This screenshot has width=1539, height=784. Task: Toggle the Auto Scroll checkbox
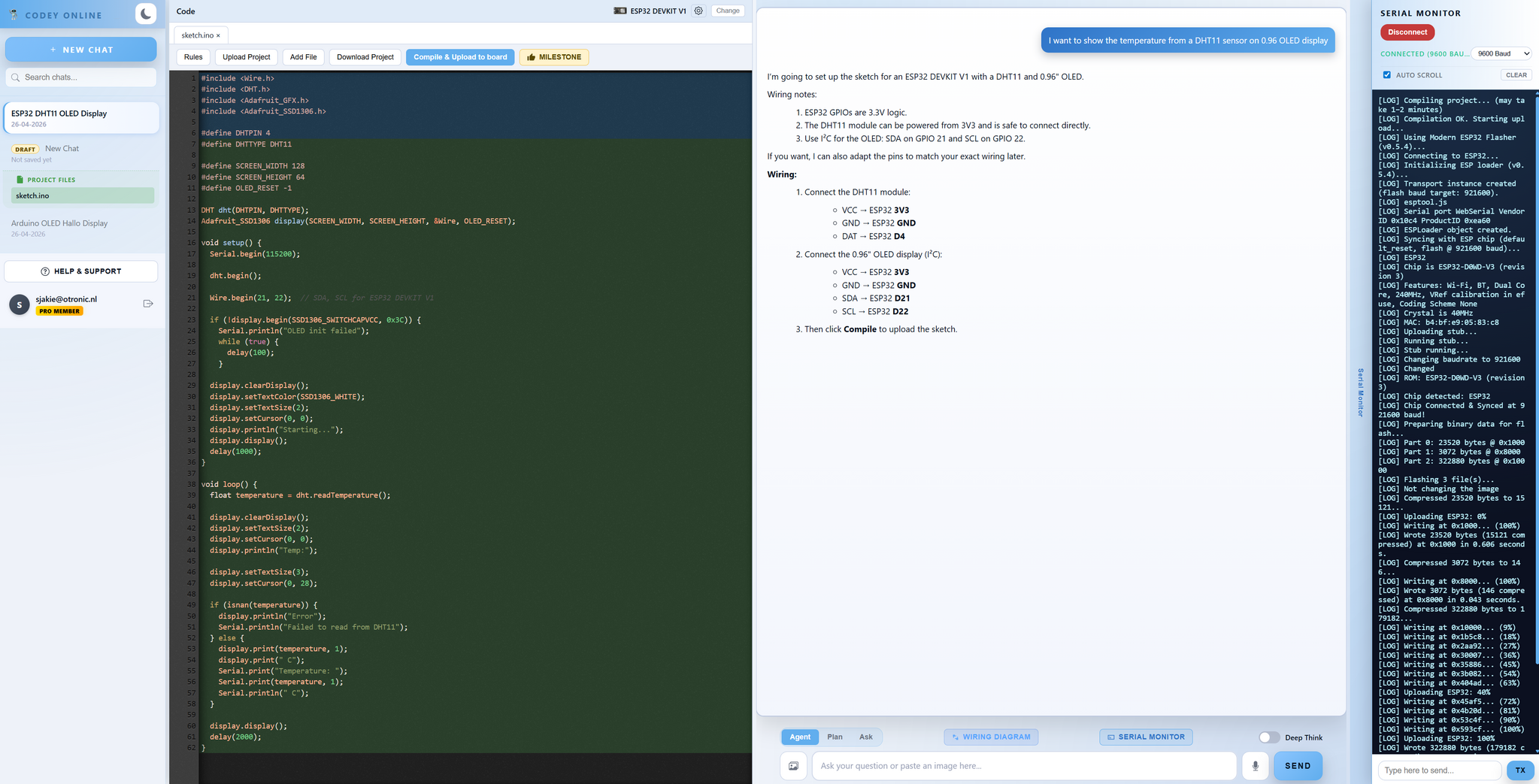[1387, 75]
